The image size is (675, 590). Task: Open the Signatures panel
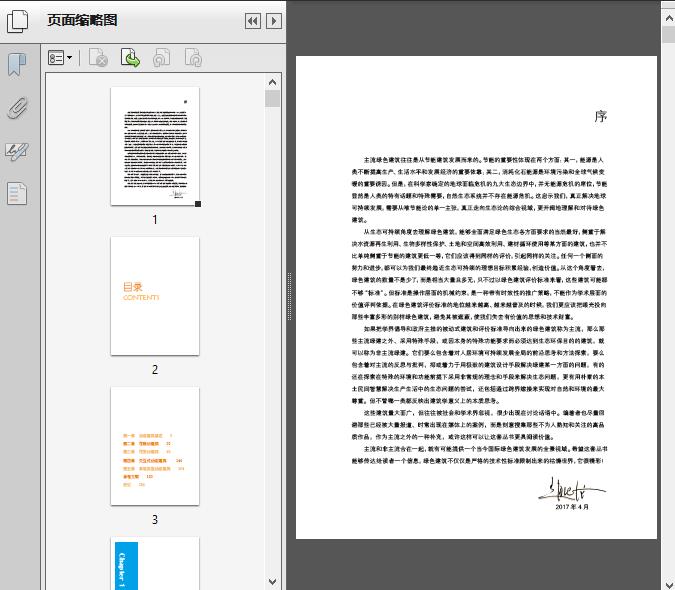click(17, 151)
